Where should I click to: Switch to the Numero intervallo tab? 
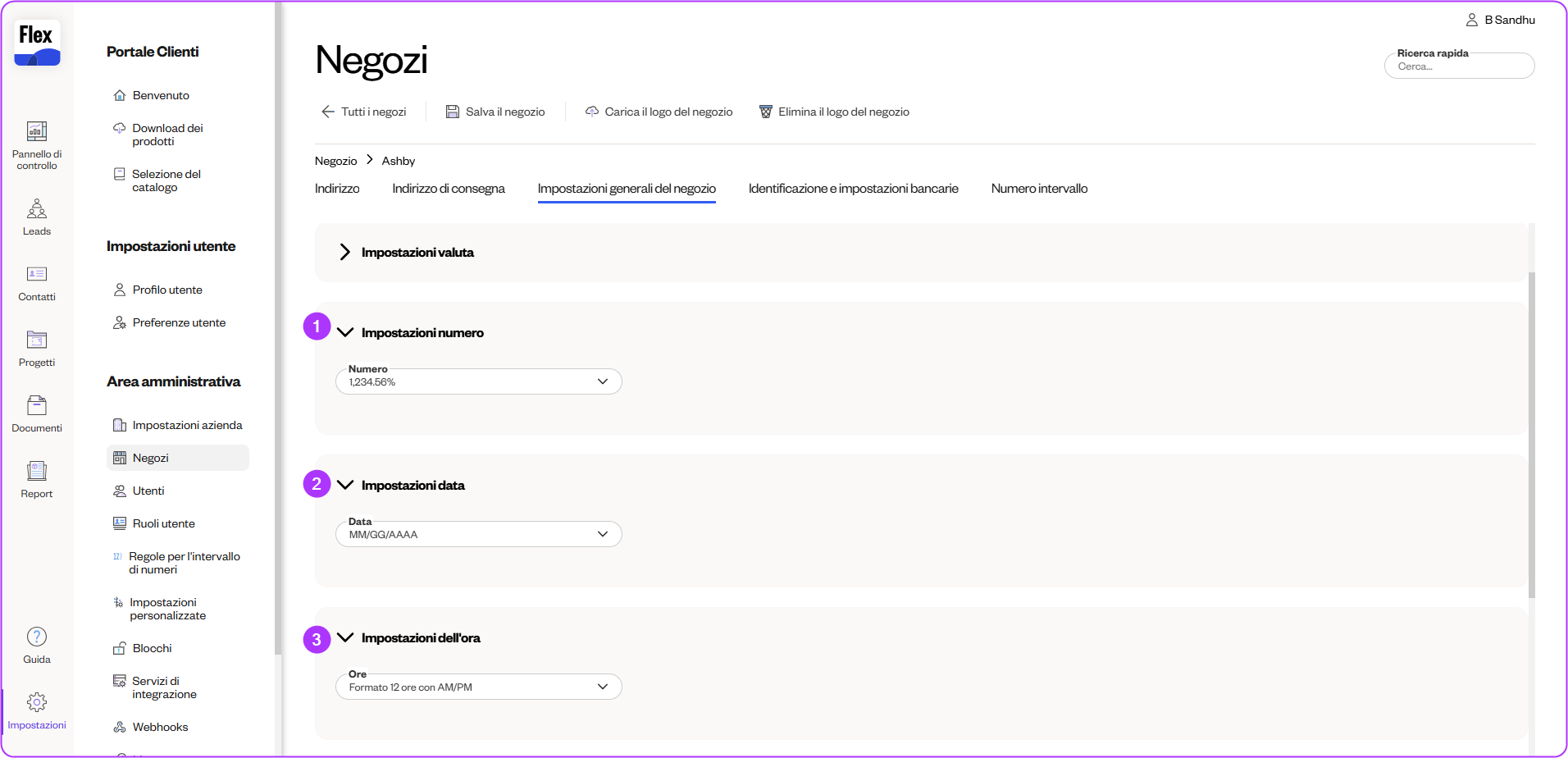(x=1039, y=189)
